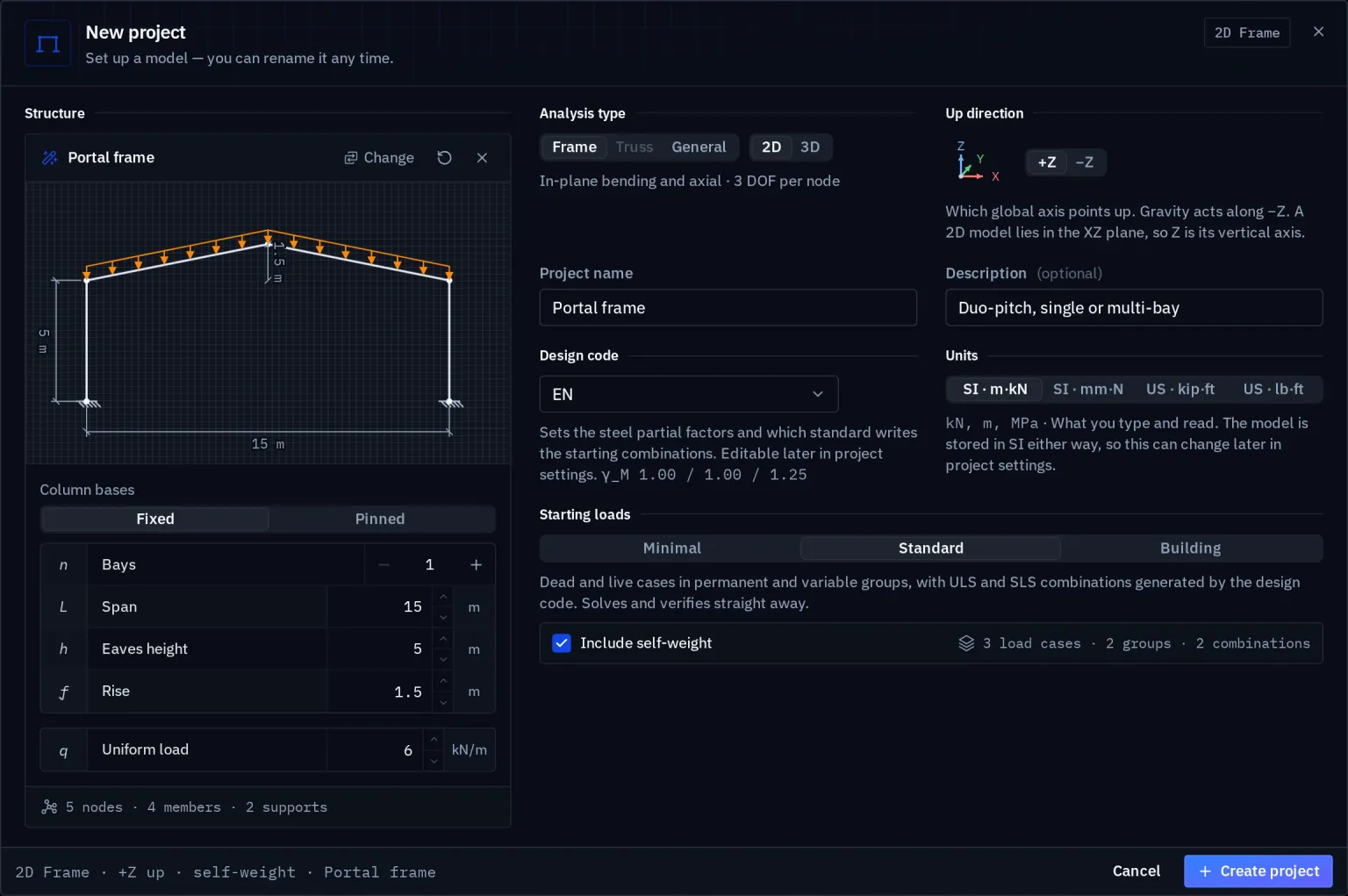
Task: Click the magic wand icon beside Portal frame
Action: tap(50, 158)
